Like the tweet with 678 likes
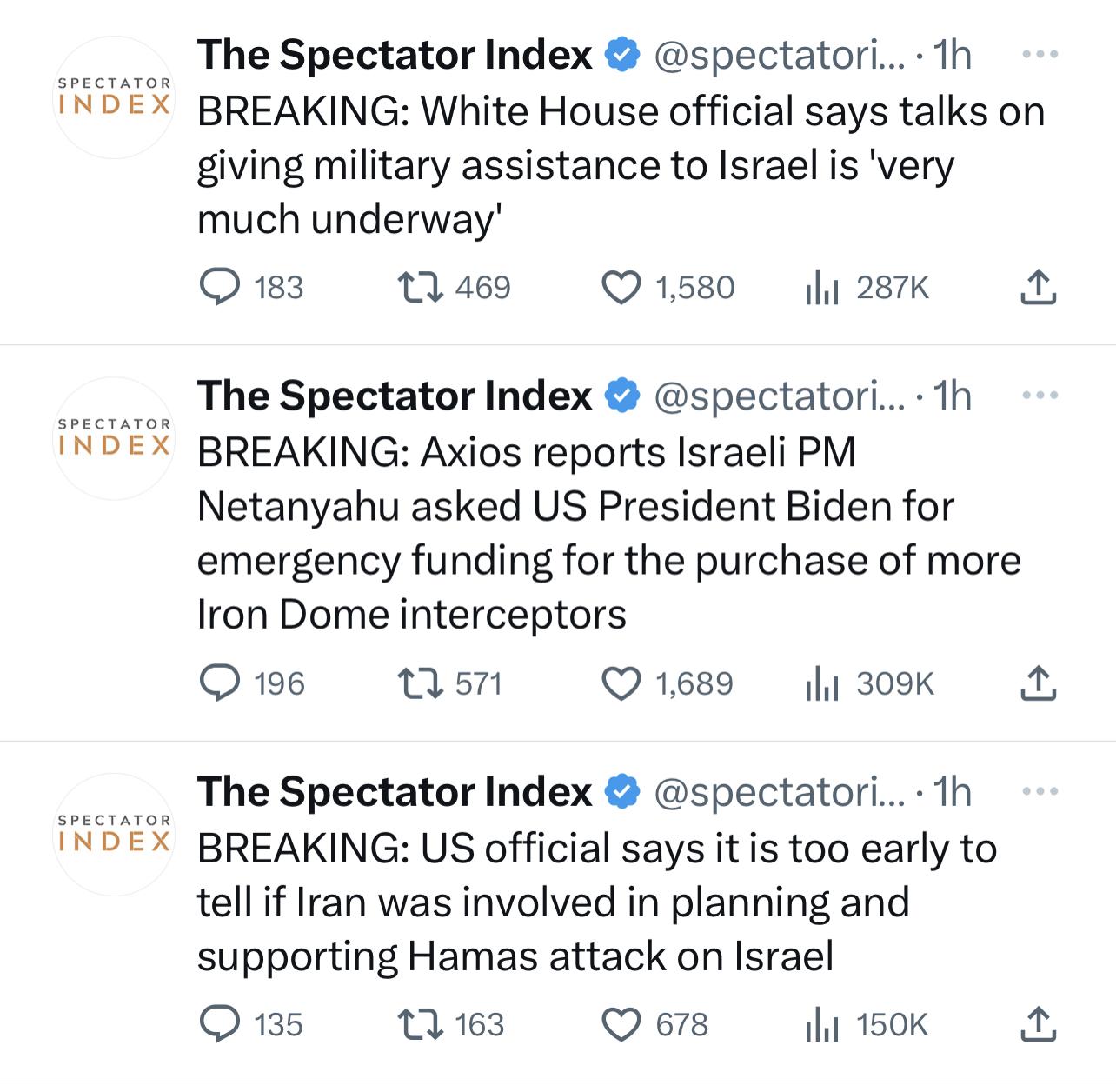The height and width of the screenshot is (1092, 1116). 621,1024
